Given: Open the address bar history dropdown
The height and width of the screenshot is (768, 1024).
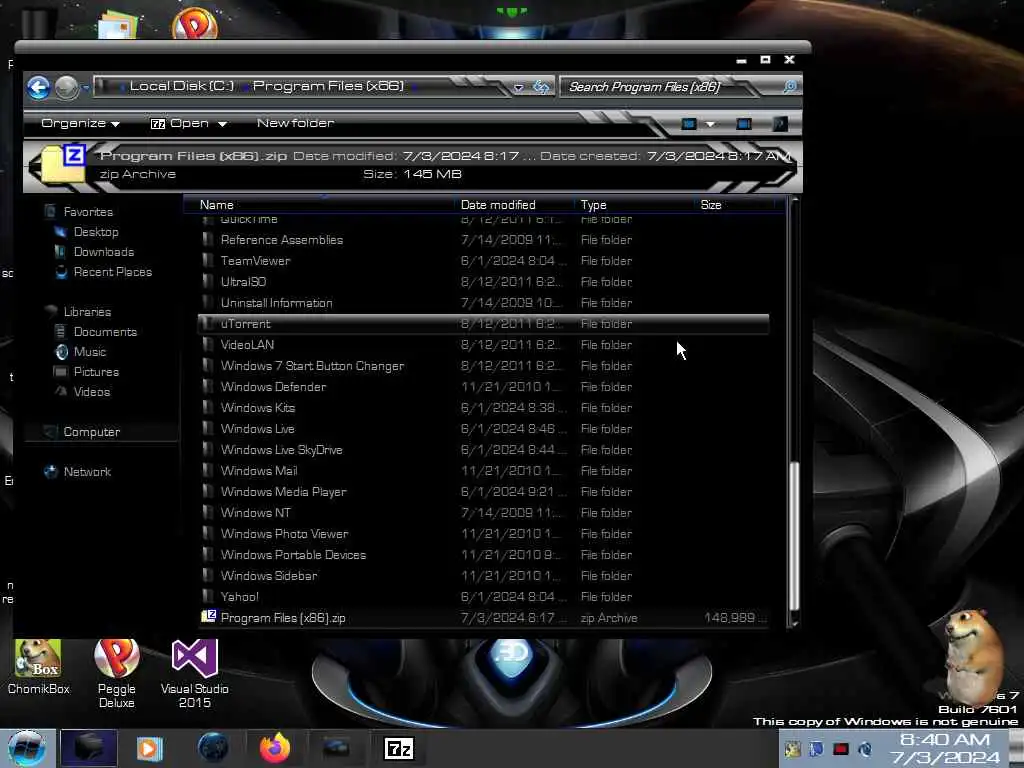Looking at the screenshot, I should click(x=518, y=87).
